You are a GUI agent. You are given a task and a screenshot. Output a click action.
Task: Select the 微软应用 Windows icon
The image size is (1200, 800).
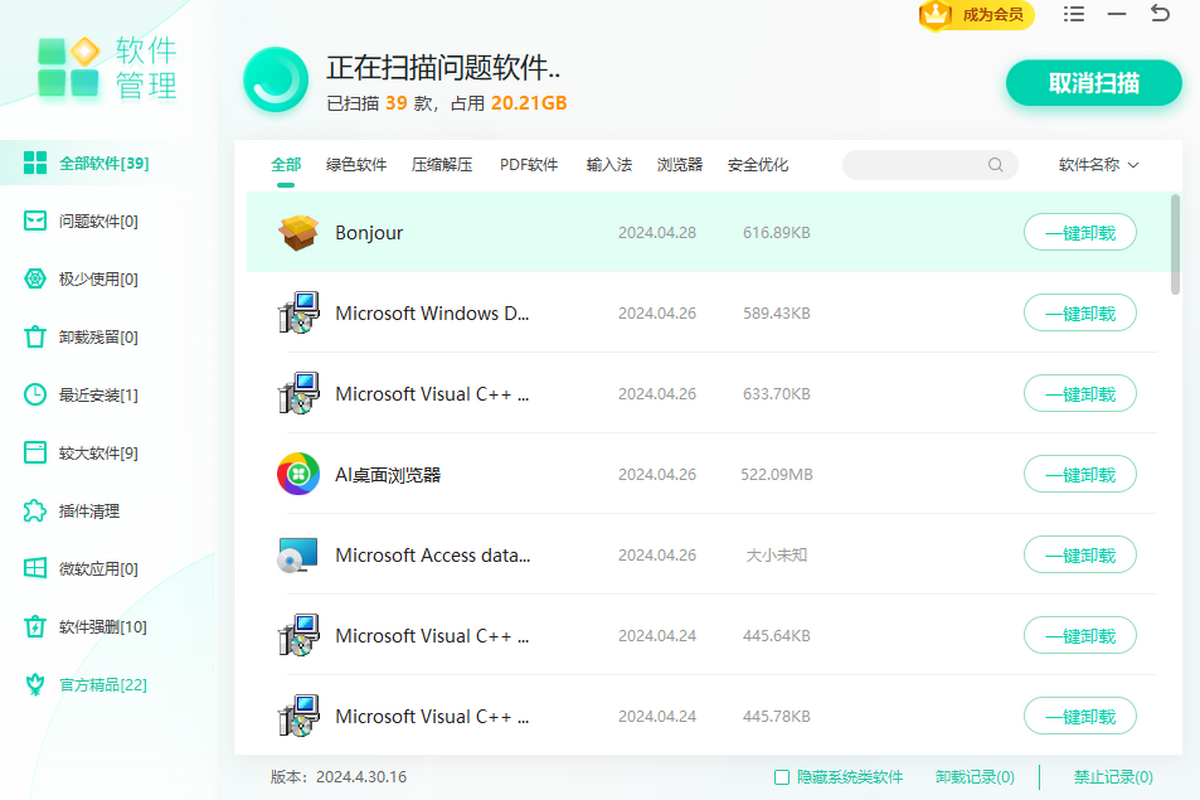pos(35,569)
